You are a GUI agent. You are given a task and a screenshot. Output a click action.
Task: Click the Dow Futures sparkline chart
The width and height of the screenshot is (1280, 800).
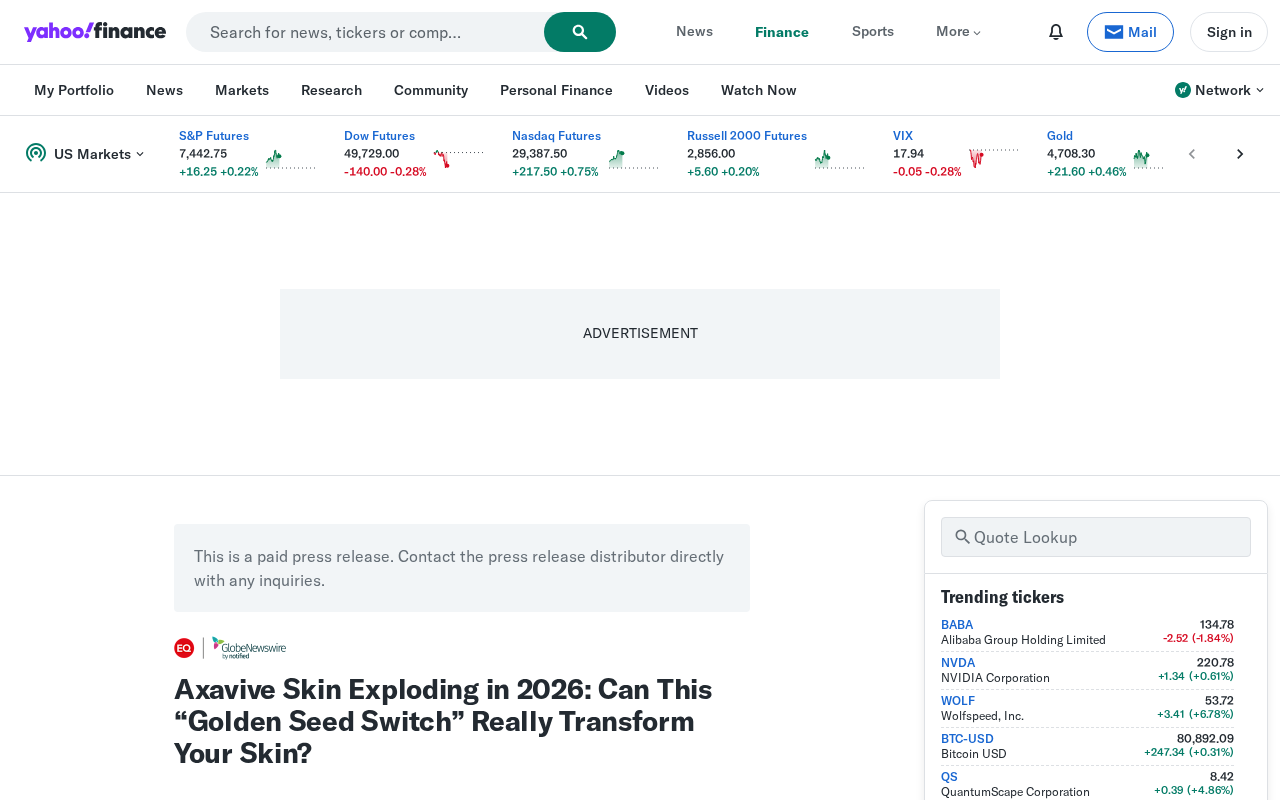(x=458, y=159)
